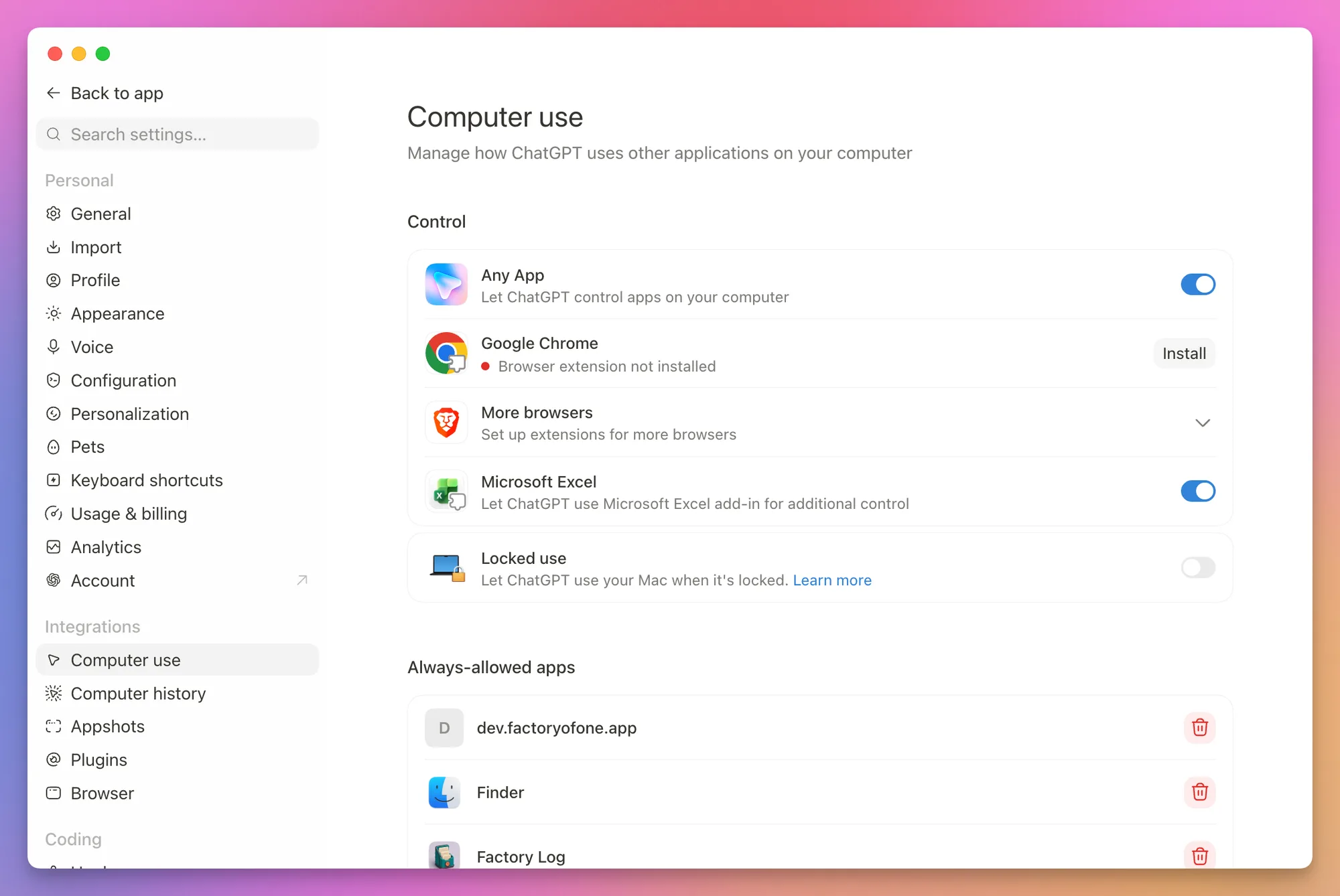
Task: Click the Voice microphone icon
Action: click(x=54, y=347)
